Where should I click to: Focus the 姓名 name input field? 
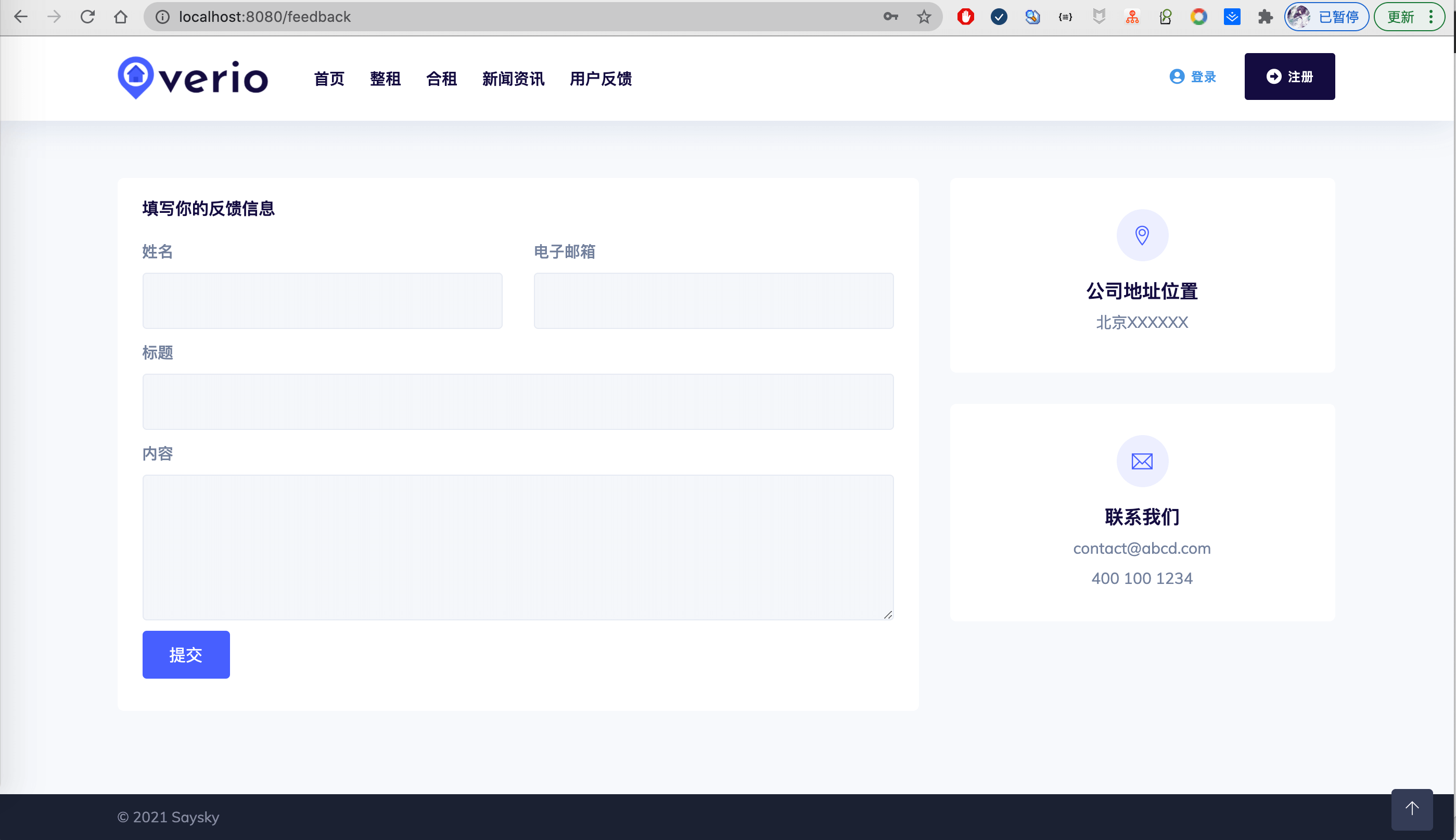click(x=322, y=301)
